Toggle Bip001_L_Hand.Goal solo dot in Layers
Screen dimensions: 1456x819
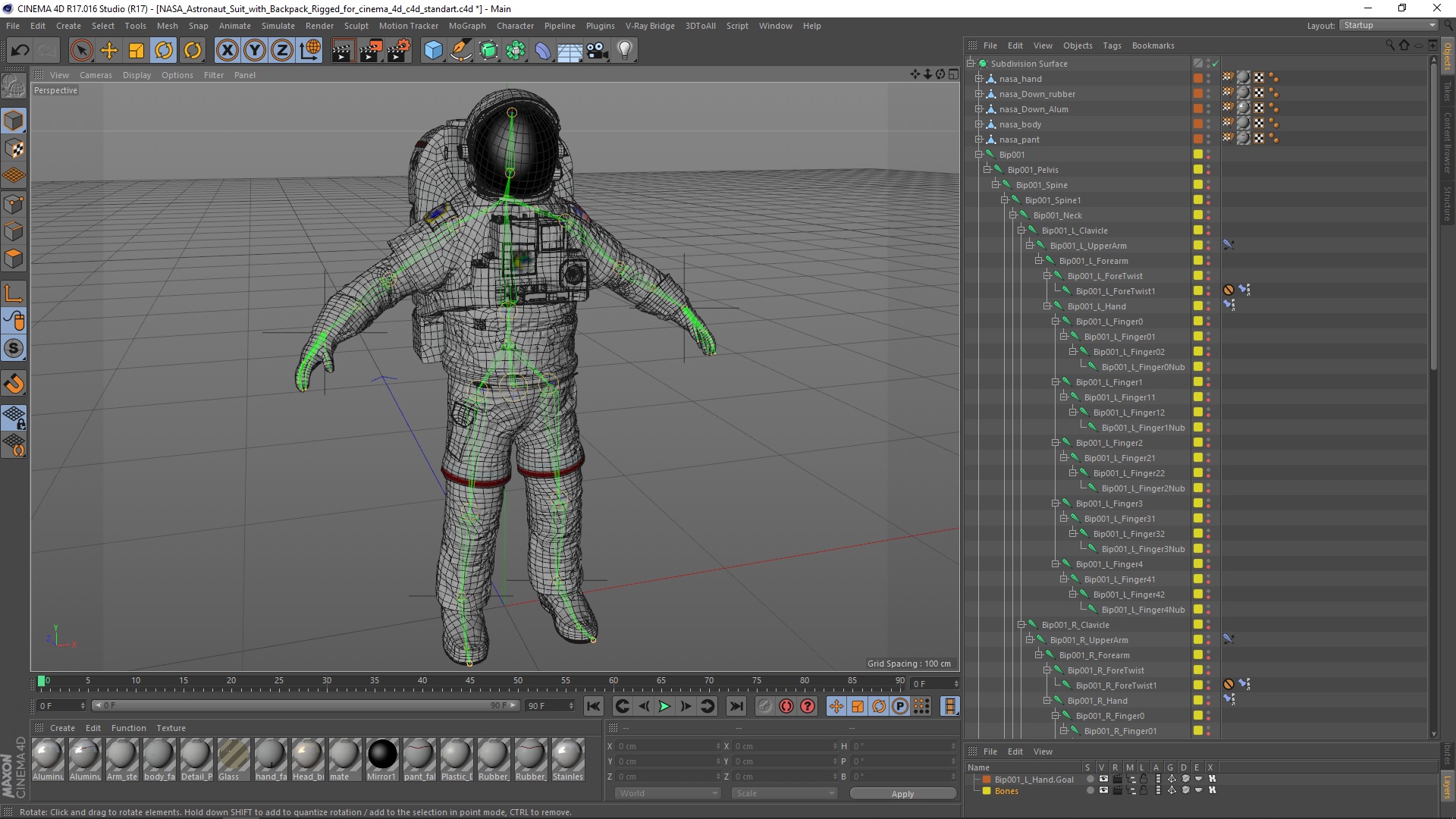click(x=1090, y=779)
